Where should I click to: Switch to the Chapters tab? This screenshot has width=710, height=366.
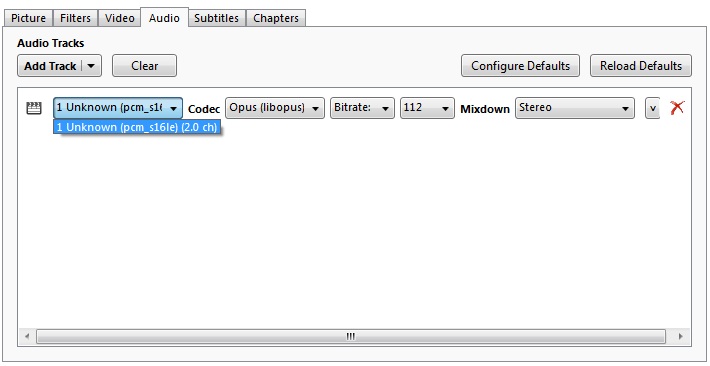click(276, 18)
